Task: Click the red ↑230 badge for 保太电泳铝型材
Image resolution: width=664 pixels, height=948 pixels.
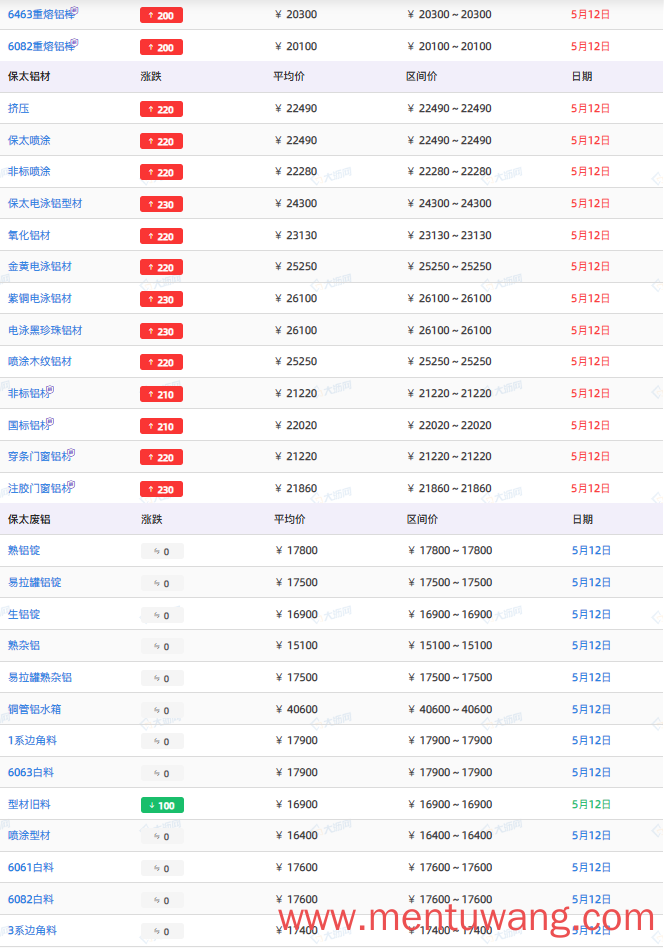Action: [161, 204]
